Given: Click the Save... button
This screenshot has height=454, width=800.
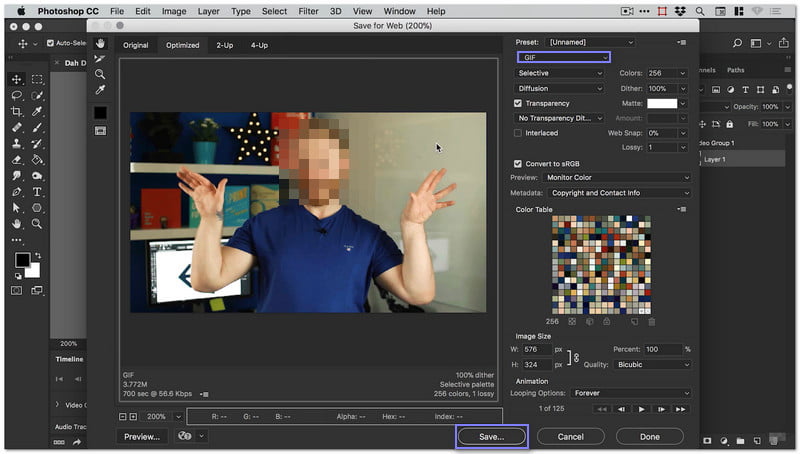Looking at the screenshot, I should 492,437.
